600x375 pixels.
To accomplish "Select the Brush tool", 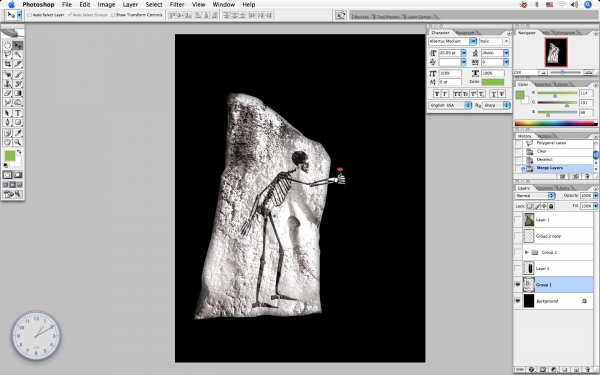I will (x=18, y=74).
